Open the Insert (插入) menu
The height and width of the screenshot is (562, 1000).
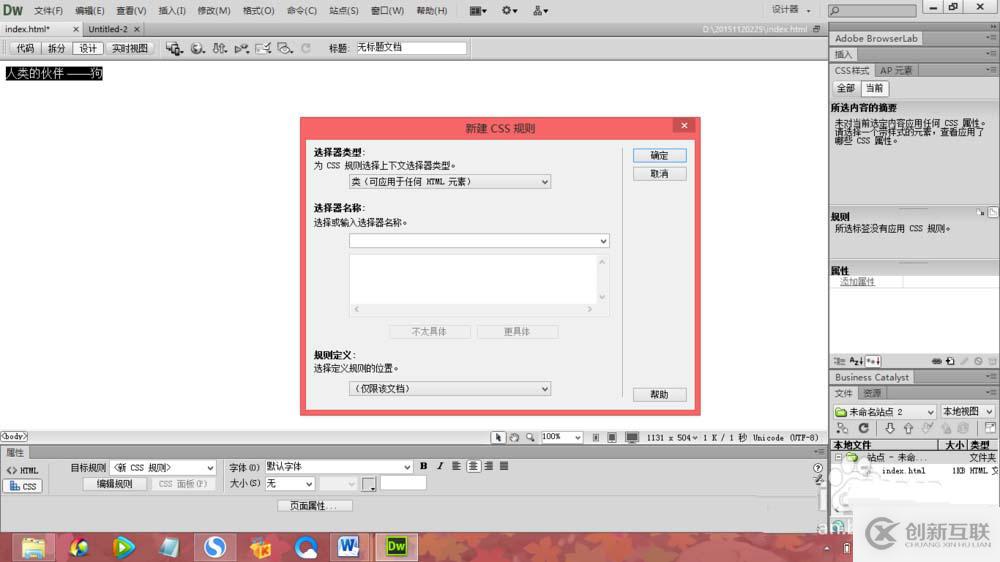(x=172, y=11)
